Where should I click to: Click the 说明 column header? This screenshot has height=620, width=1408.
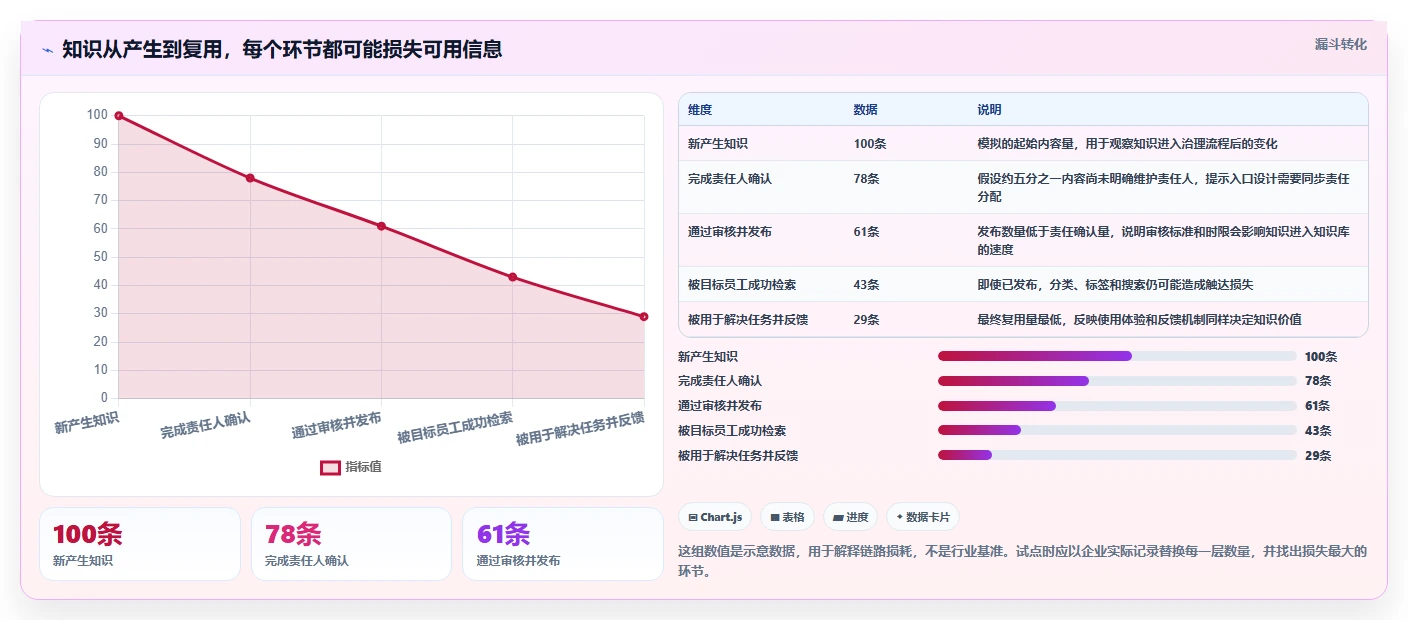tap(989, 110)
